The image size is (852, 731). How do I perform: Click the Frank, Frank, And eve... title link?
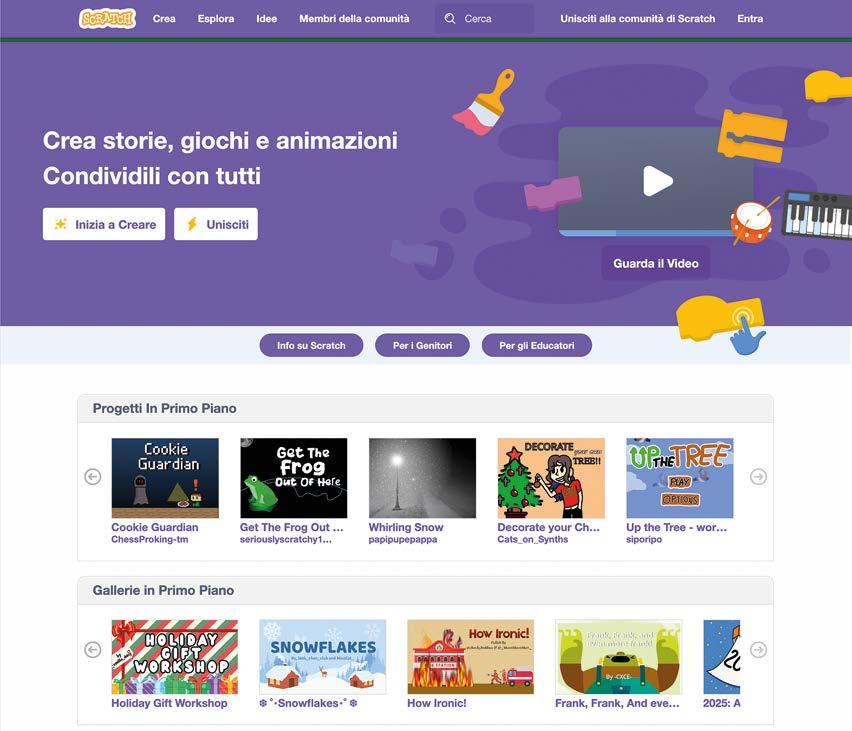tap(617, 703)
